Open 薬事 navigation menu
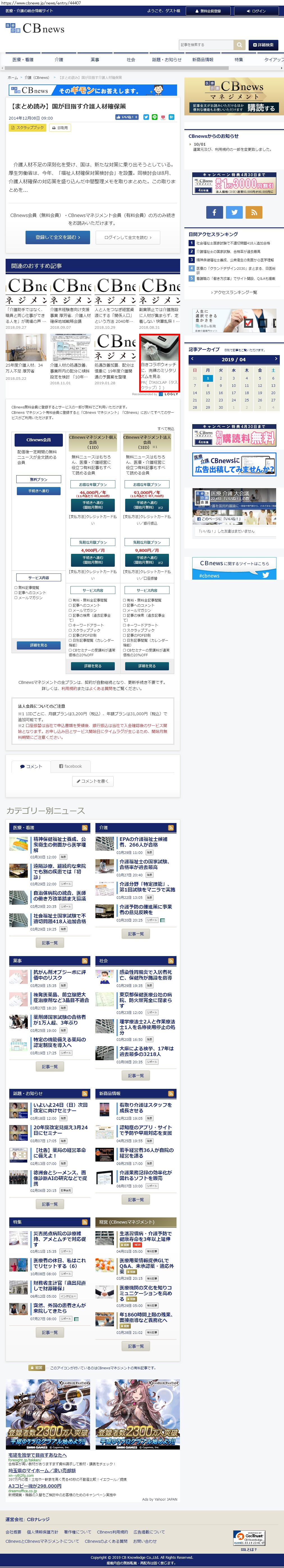This screenshot has width=284, height=1568. (95, 60)
